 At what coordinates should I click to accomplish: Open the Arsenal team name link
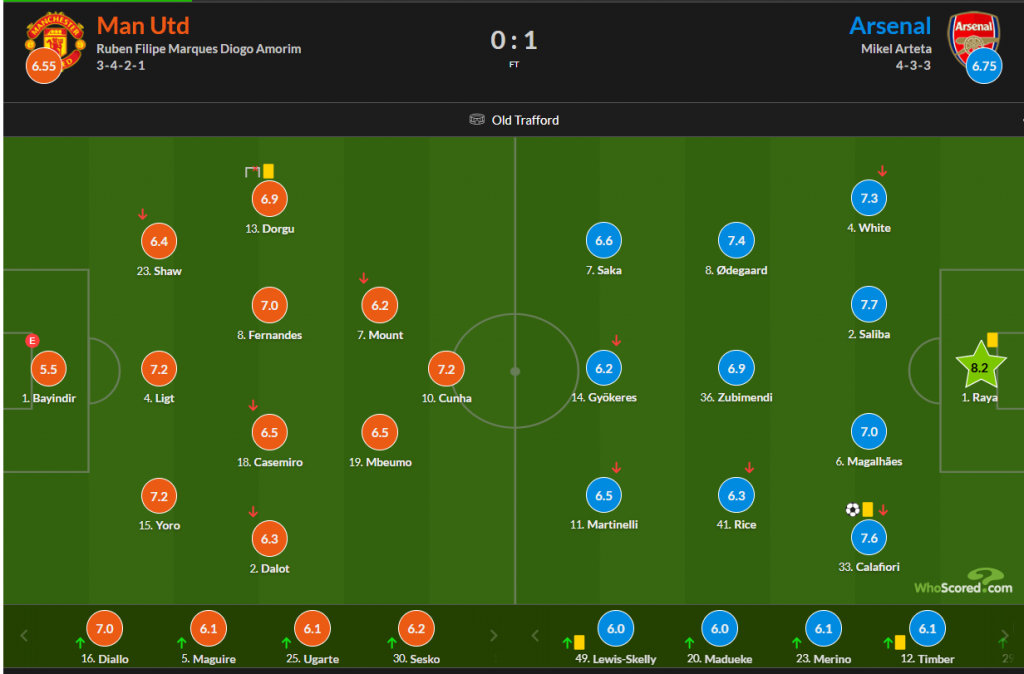(890, 25)
